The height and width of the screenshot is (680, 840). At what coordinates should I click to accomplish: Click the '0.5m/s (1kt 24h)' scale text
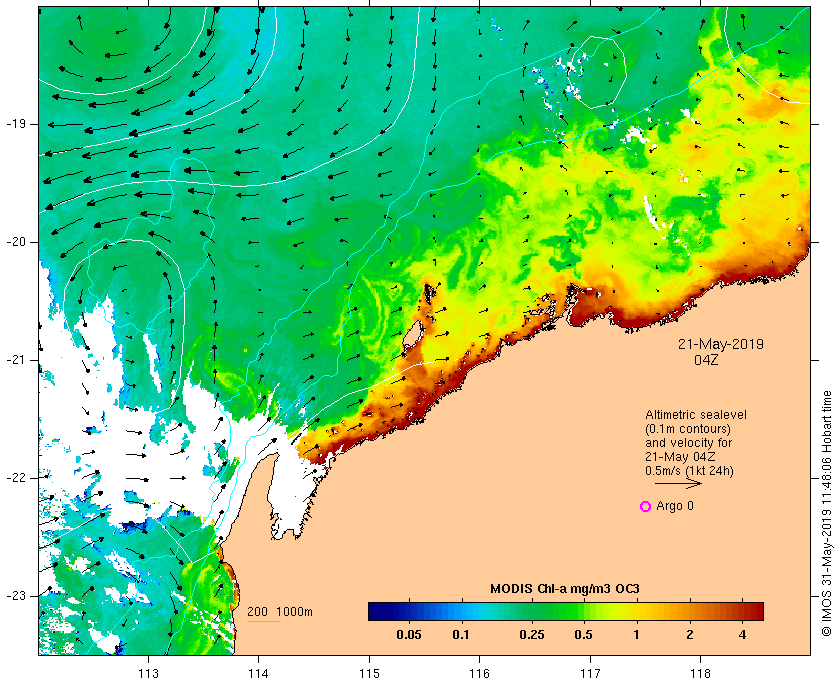689,471
